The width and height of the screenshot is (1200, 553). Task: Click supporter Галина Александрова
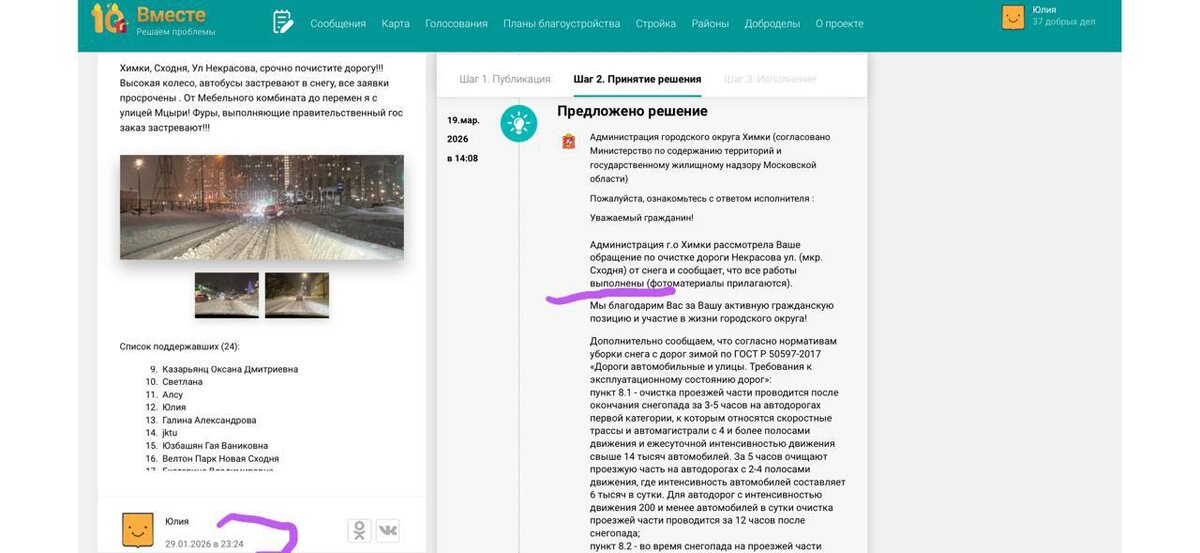208,420
